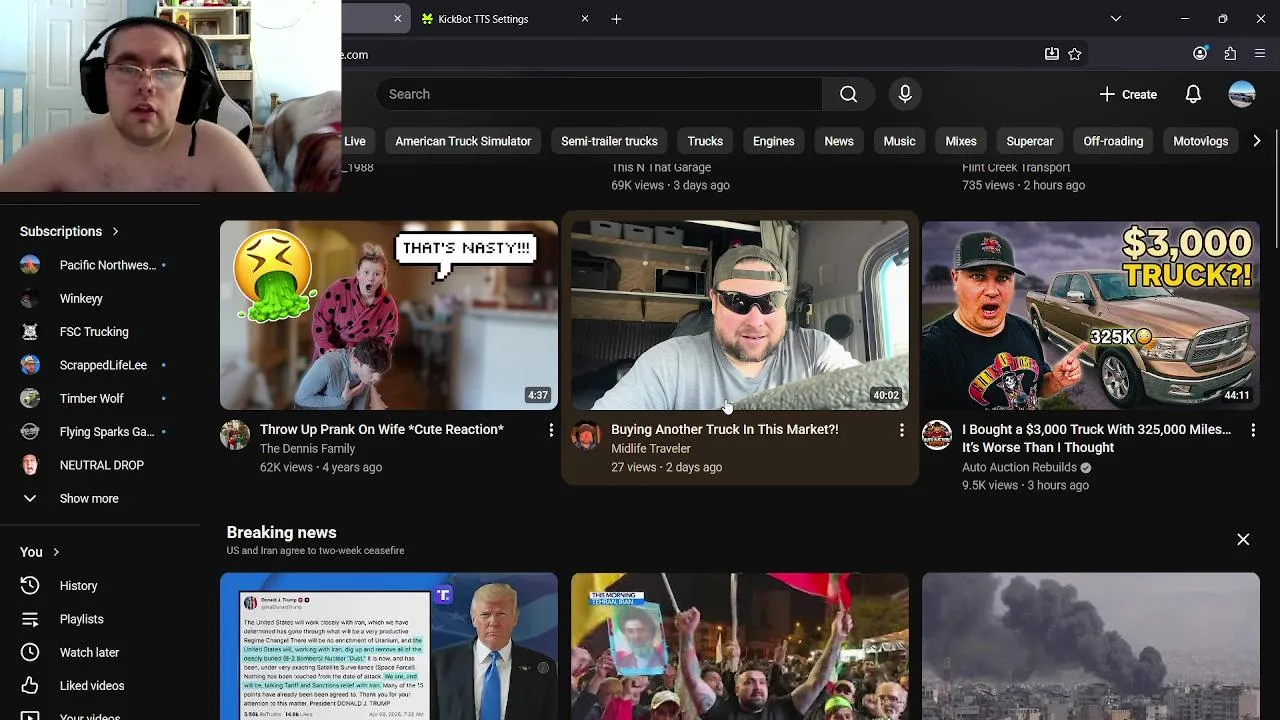Select the Music chip
The image size is (1280, 720).
899,141
